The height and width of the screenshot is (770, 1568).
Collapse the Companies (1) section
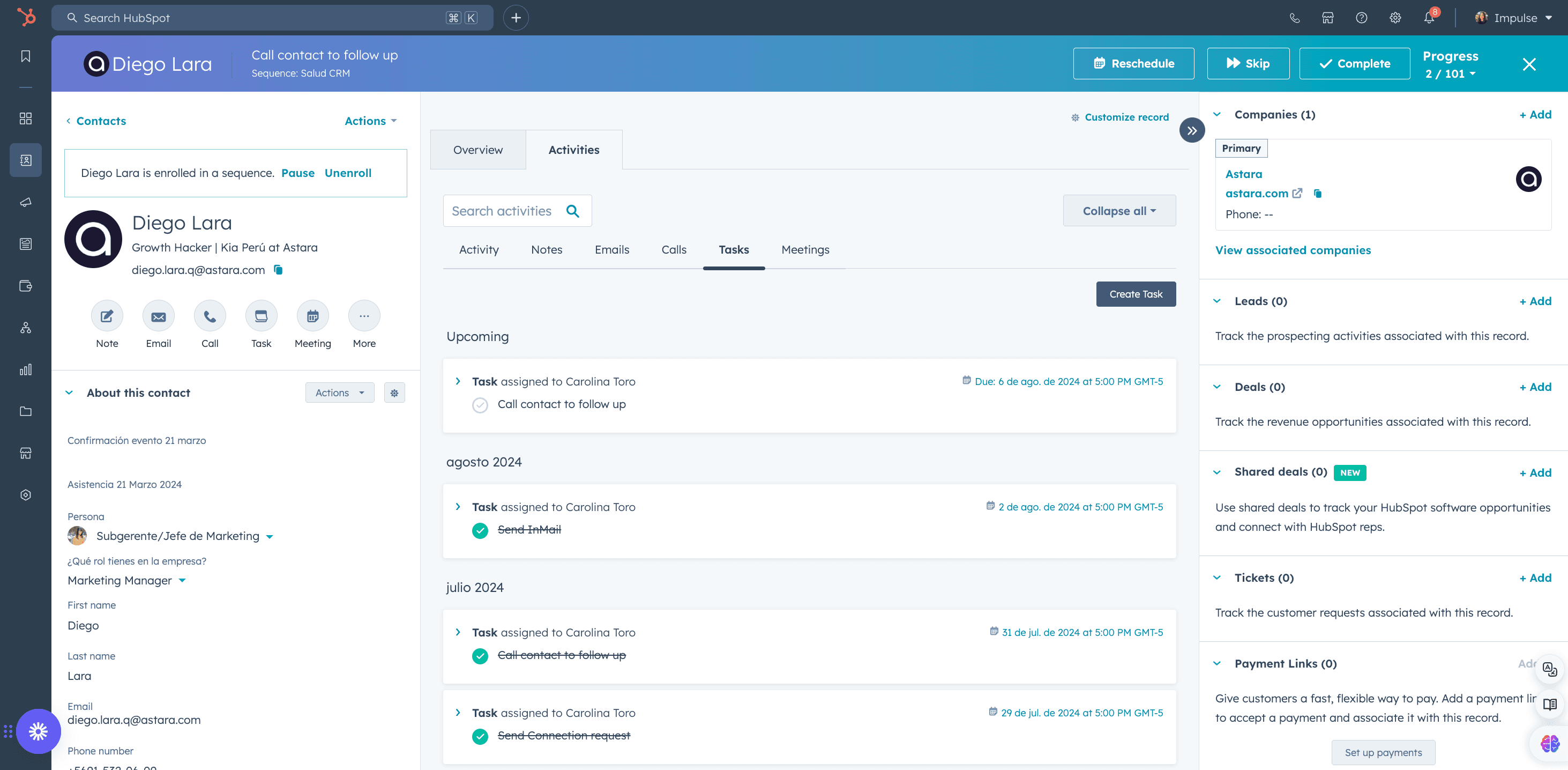point(1217,115)
